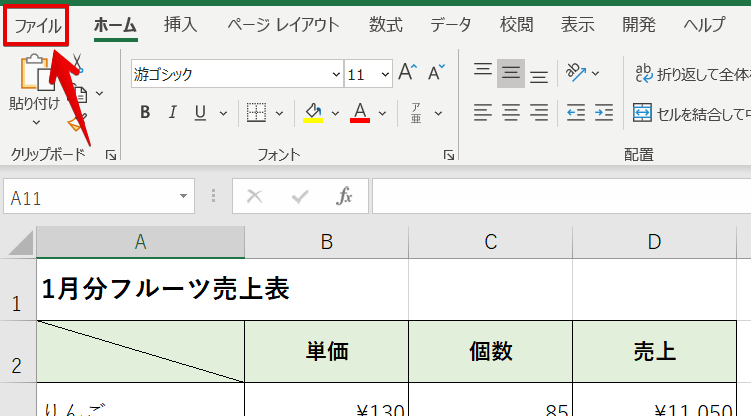Click the confirm entry checkmark icon
This screenshot has width=751, height=416.
(x=300, y=196)
